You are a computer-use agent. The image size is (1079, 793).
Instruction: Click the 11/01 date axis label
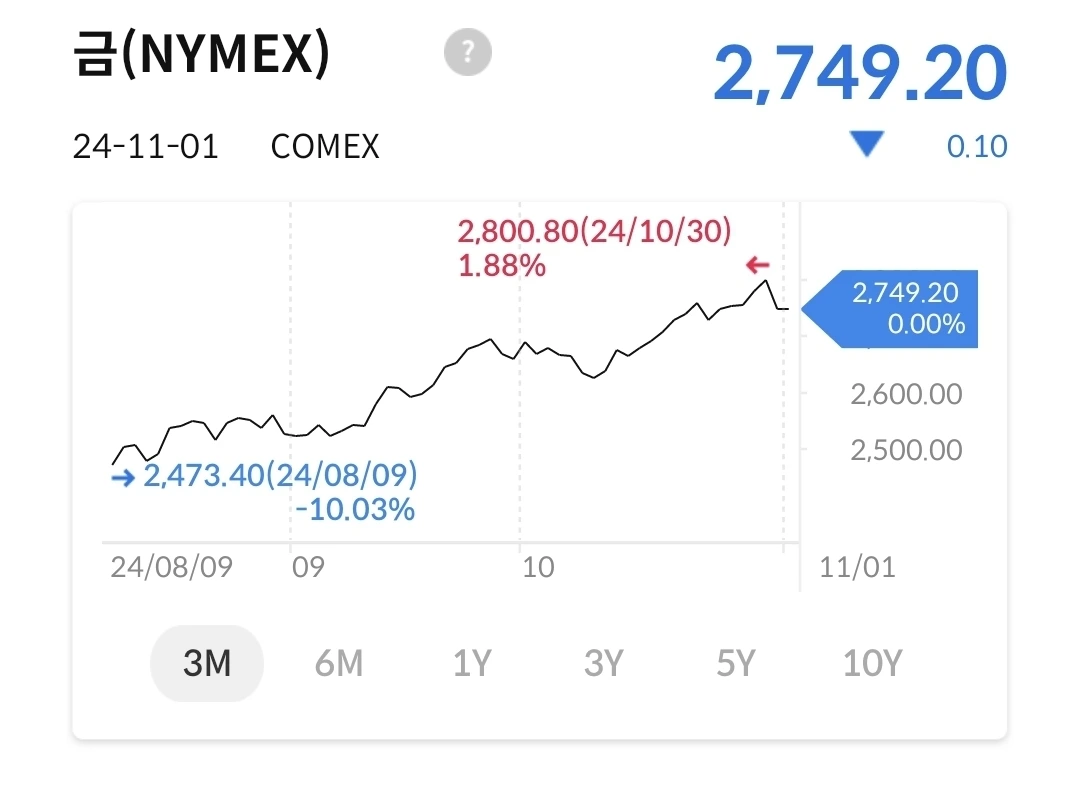click(857, 568)
